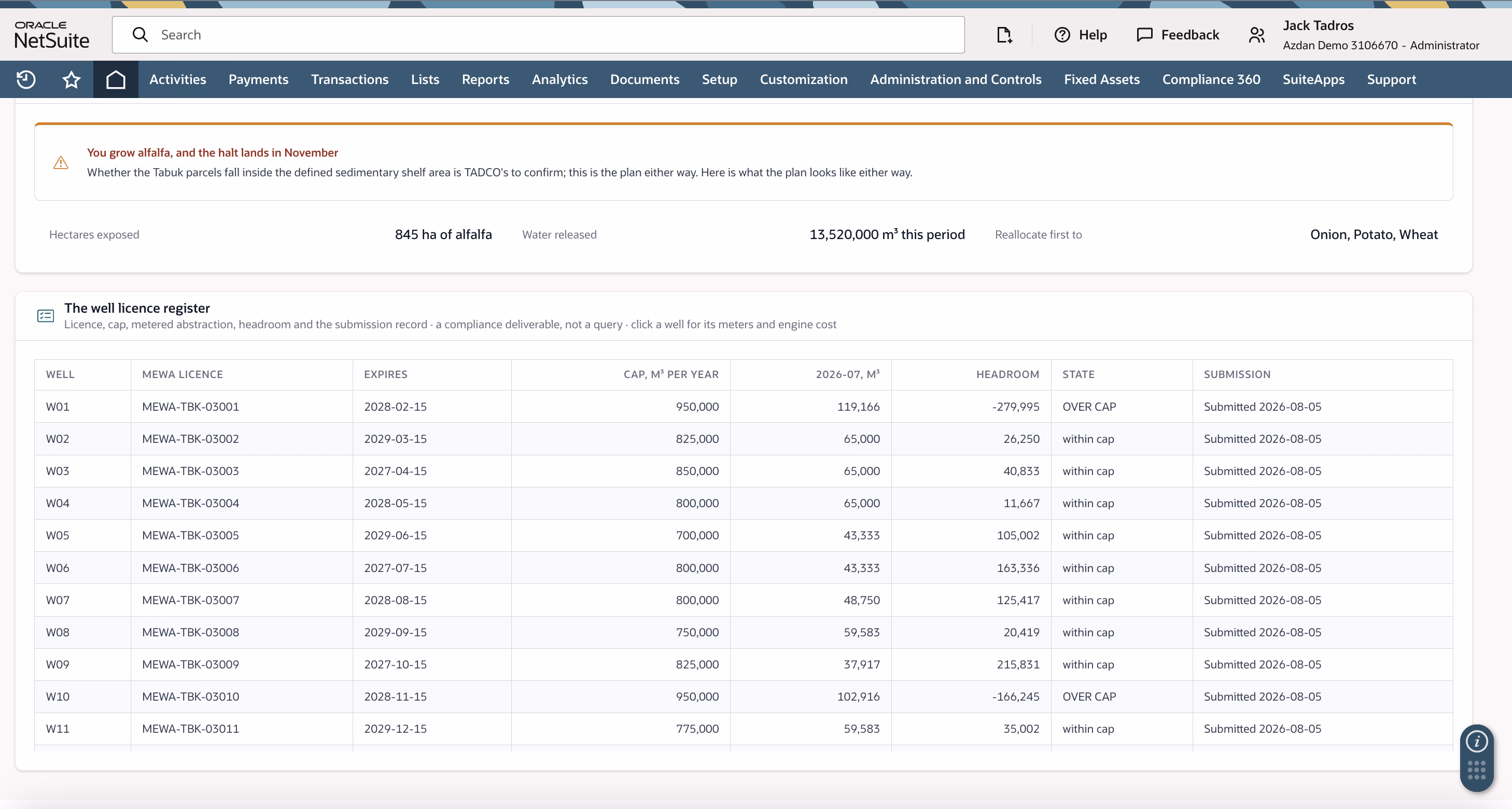The image size is (1512, 809).
Task: Click the HEADROOM column header
Action: click(1007, 374)
